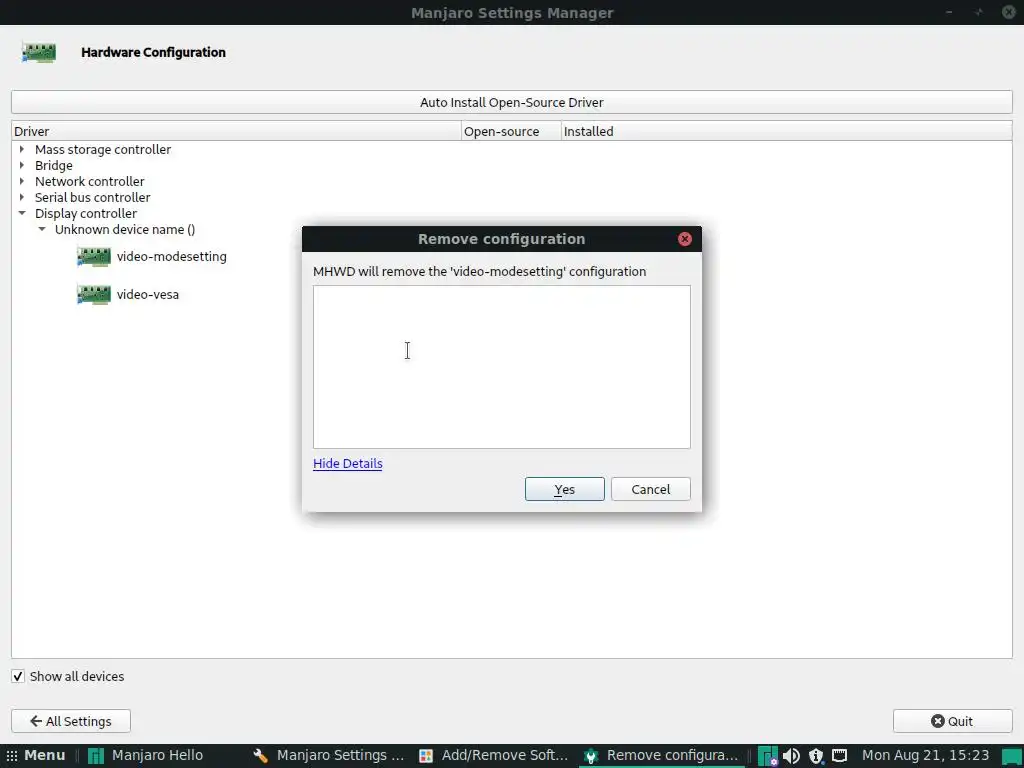Click the Driver column header

[x=236, y=131]
